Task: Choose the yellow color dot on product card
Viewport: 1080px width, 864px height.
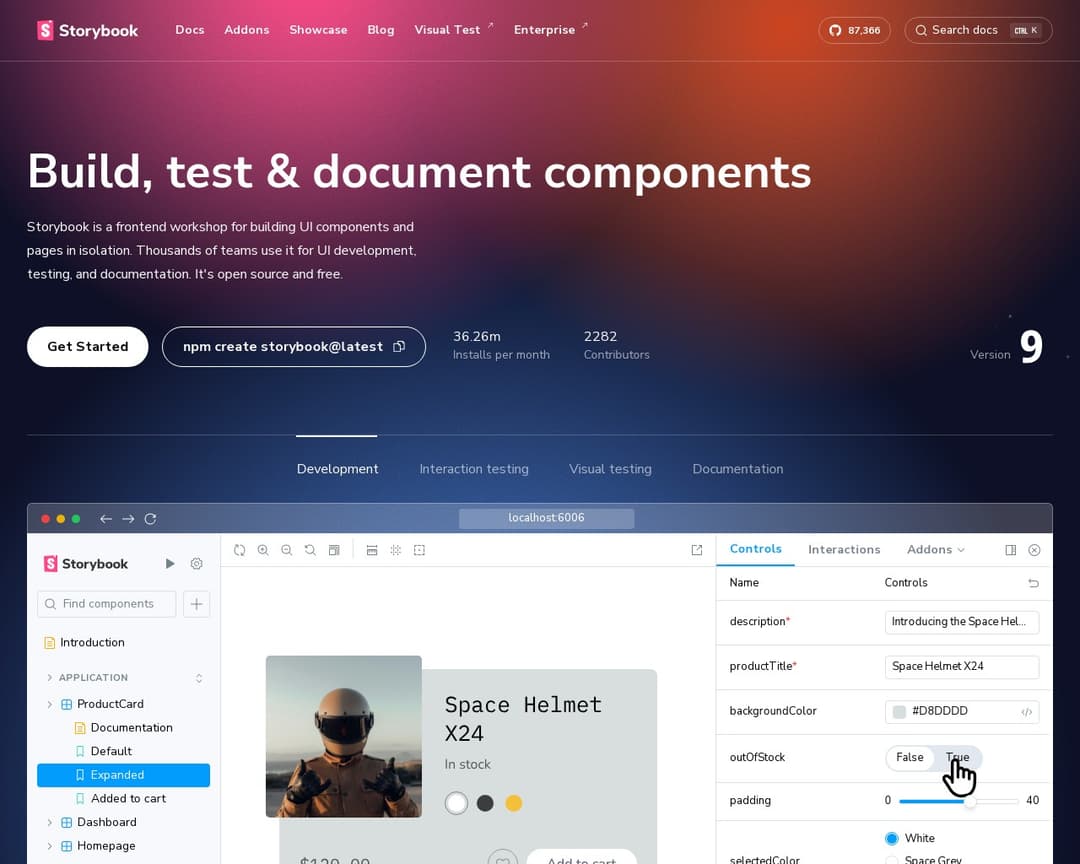Action: (x=514, y=803)
